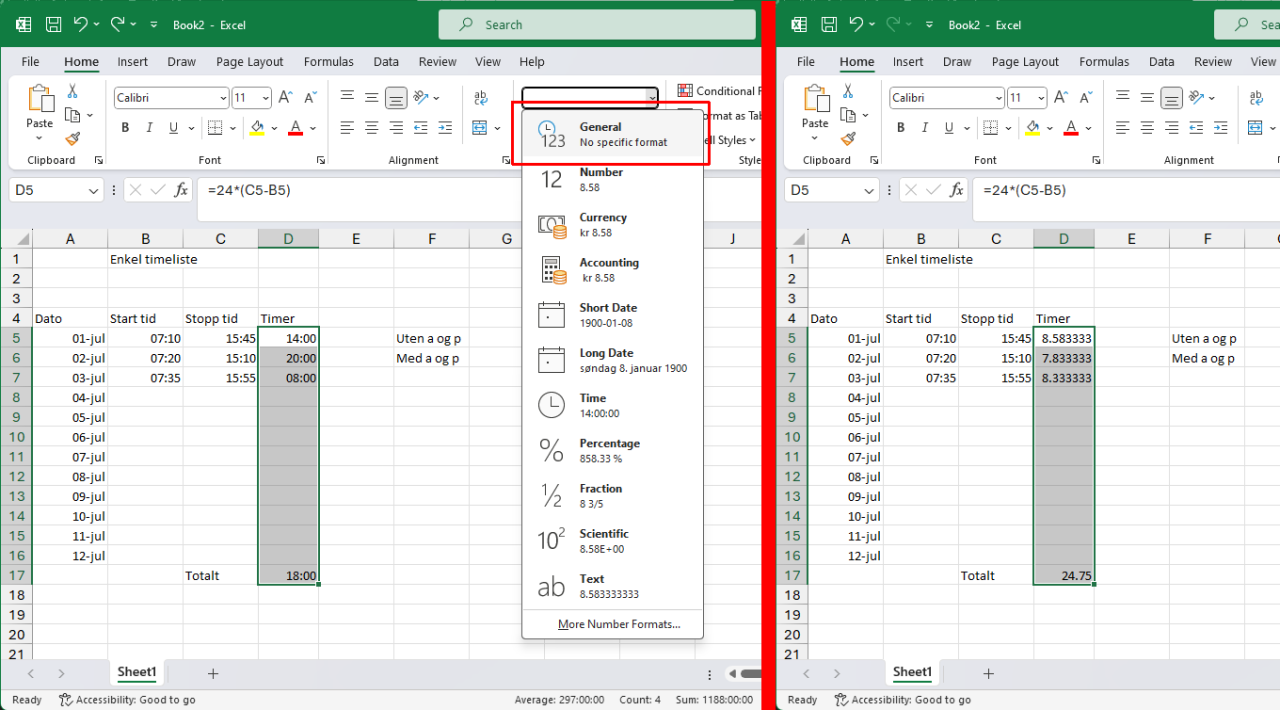Open the Help tab in the ribbon

[x=532, y=62]
